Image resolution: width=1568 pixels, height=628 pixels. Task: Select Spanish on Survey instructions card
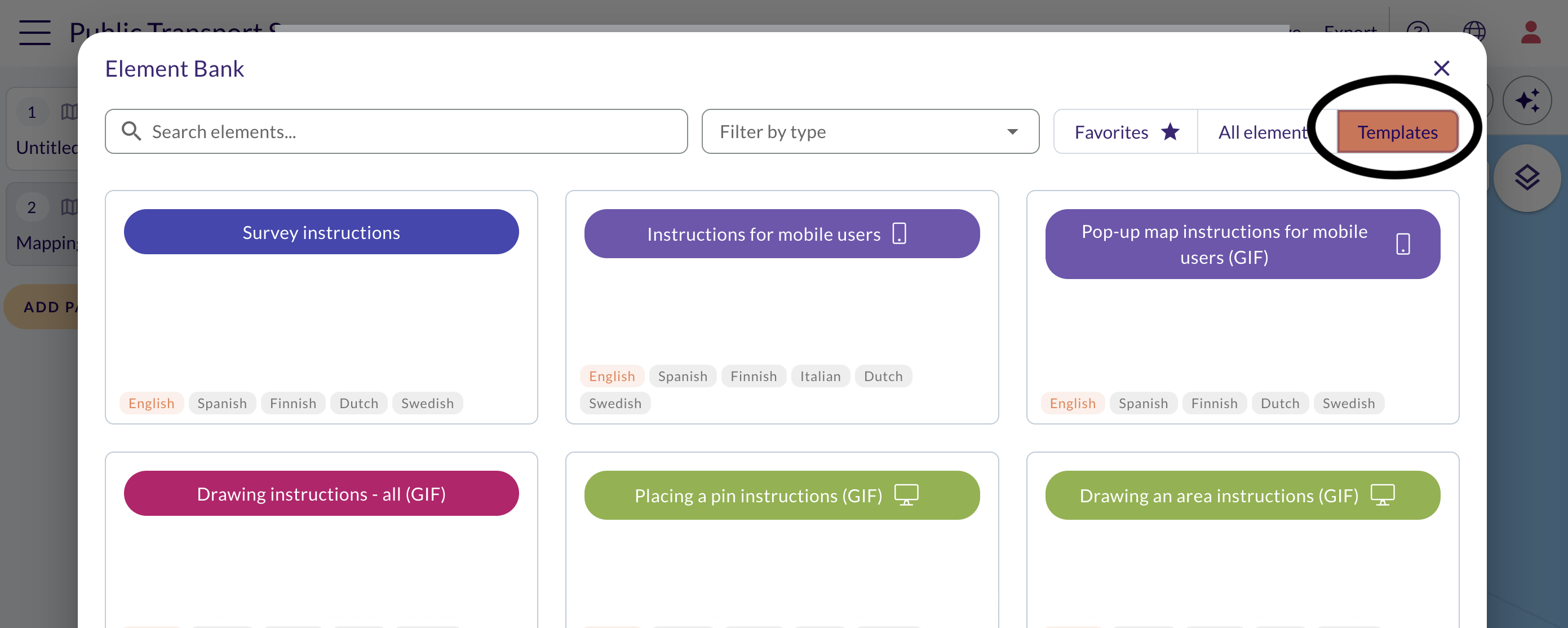point(222,403)
